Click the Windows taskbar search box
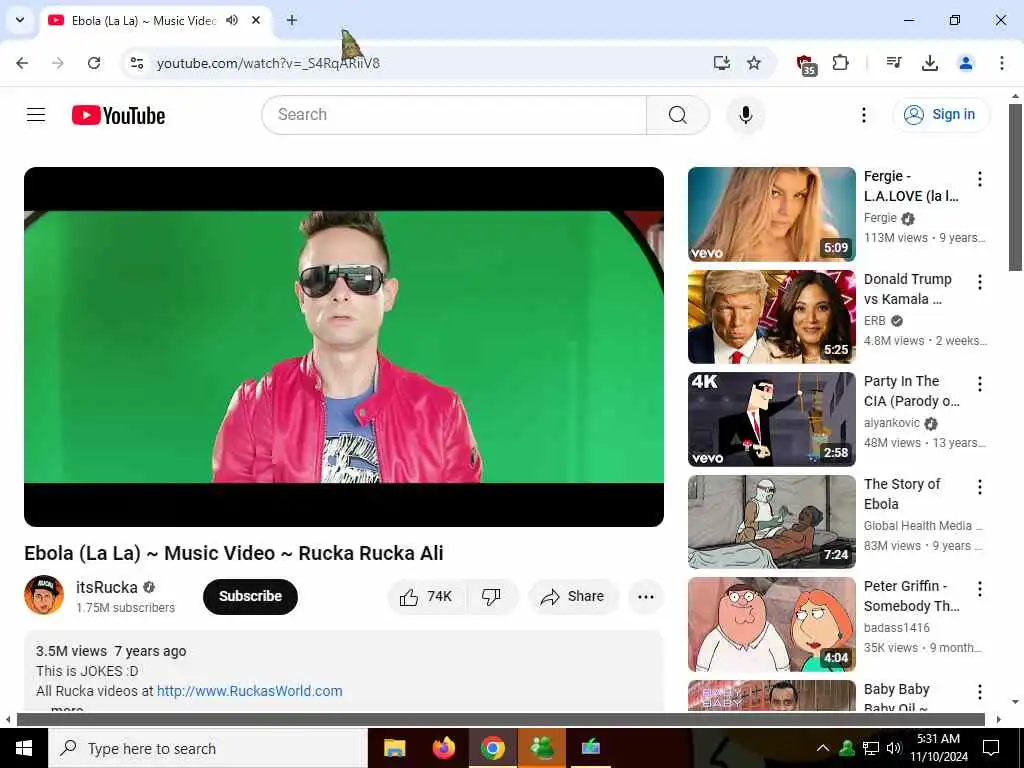 208,748
